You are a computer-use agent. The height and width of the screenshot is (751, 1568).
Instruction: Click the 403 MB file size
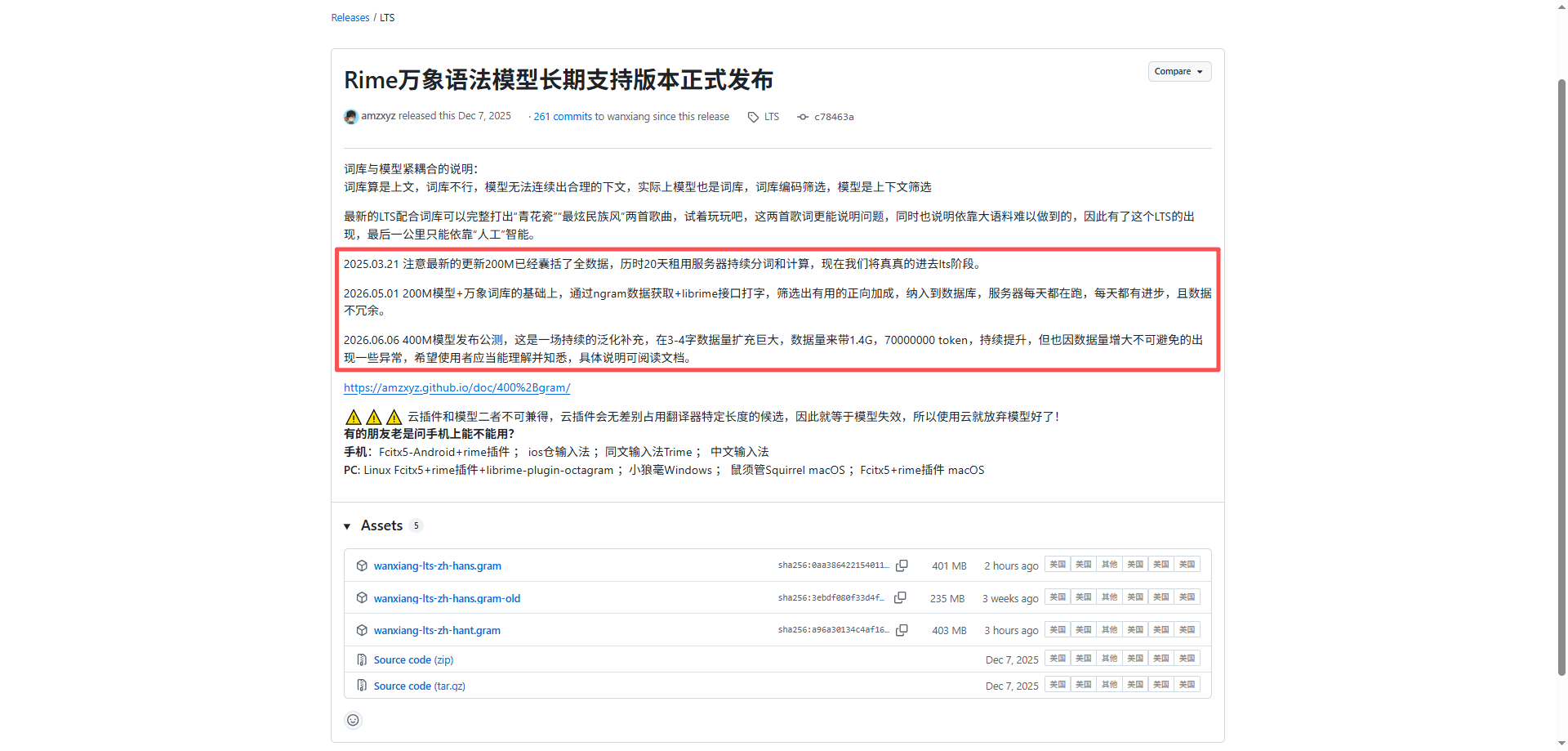pos(949,630)
